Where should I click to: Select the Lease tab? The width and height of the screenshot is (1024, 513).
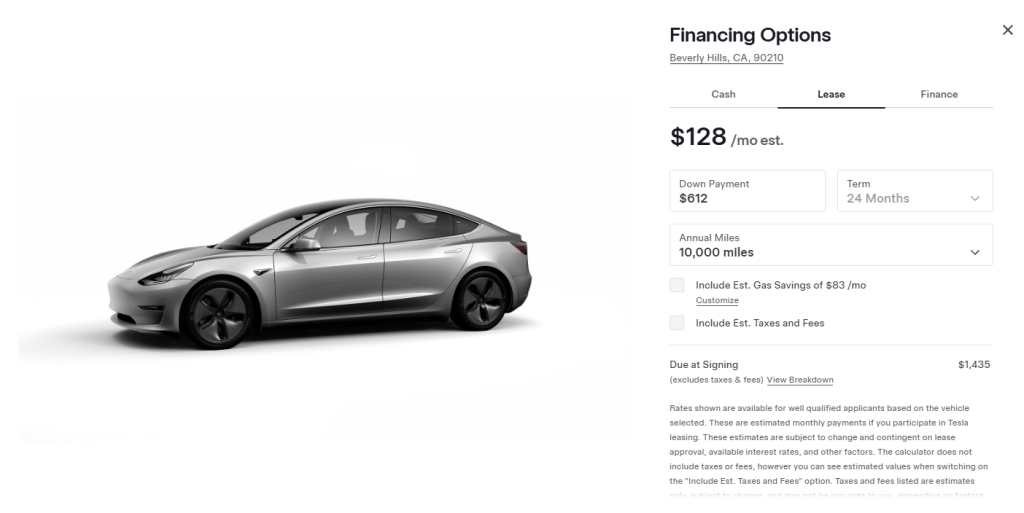pos(831,94)
